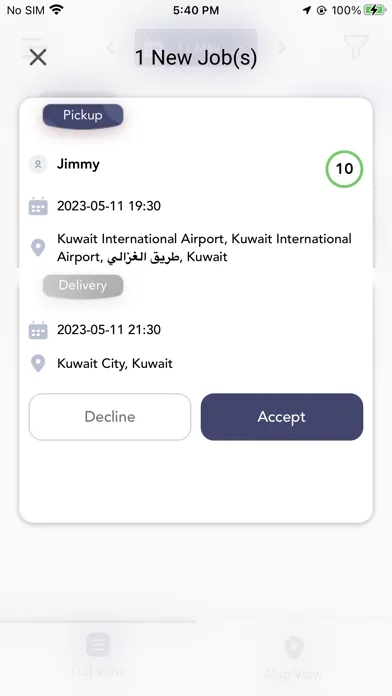This screenshot has width=392, height=696.
Task: Accept the new job from Jimmy
Action: 282,417
